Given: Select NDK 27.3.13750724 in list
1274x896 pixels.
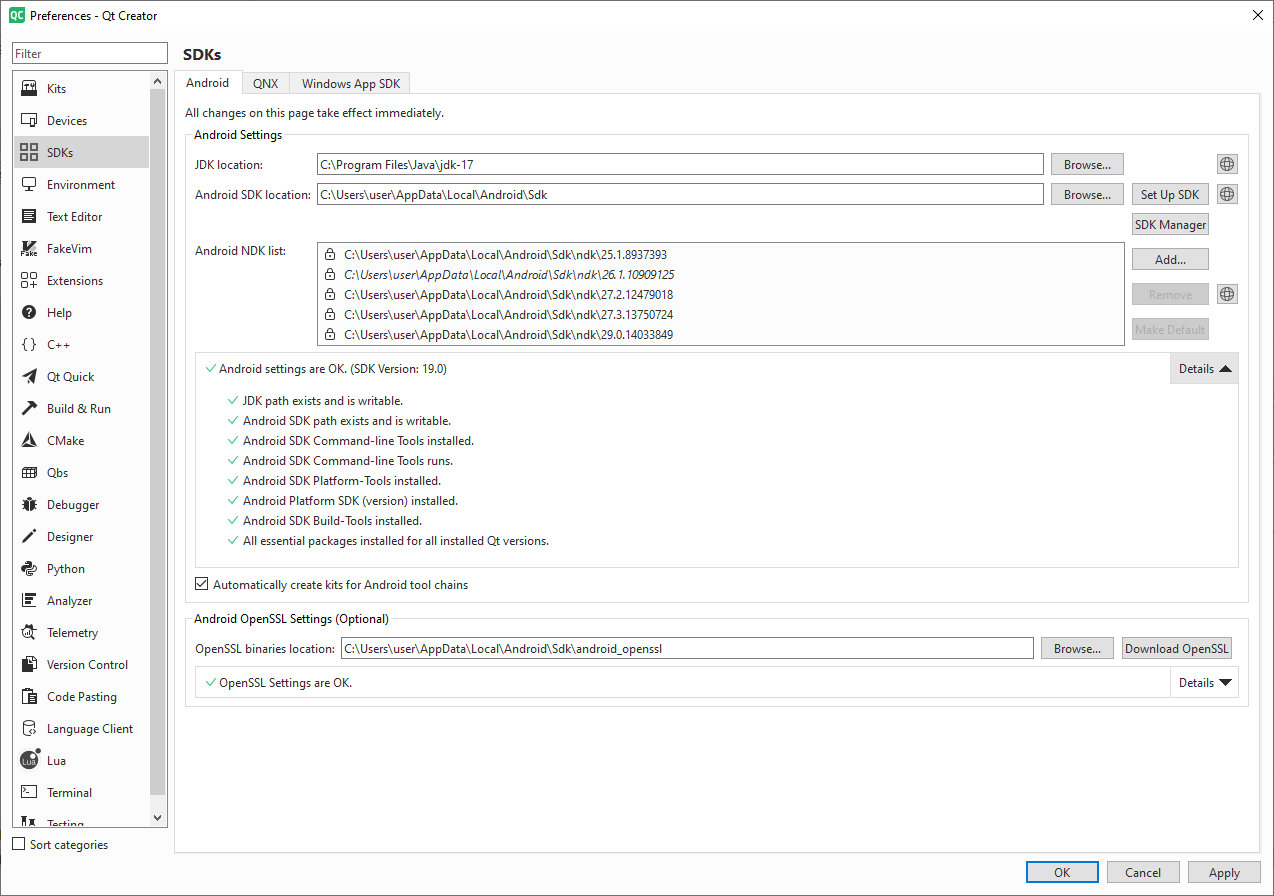Looking at the screenshot, I should tap(720, 314).
